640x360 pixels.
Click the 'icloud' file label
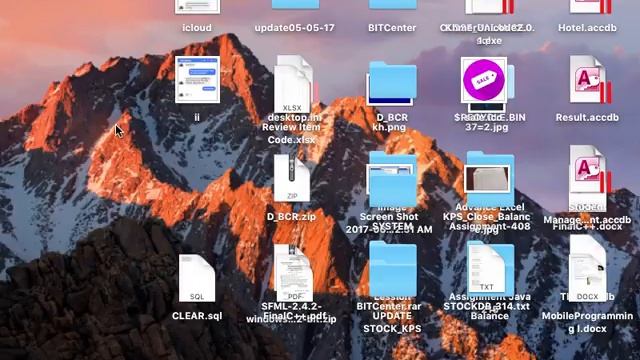pos(197,28)
